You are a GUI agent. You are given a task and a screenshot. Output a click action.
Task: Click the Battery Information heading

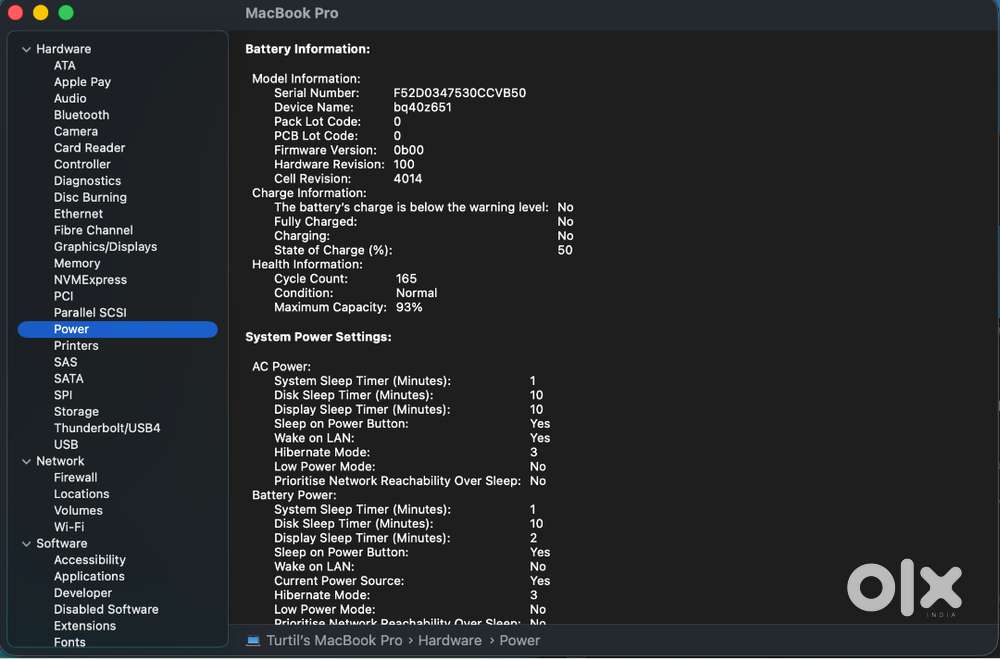307,49
